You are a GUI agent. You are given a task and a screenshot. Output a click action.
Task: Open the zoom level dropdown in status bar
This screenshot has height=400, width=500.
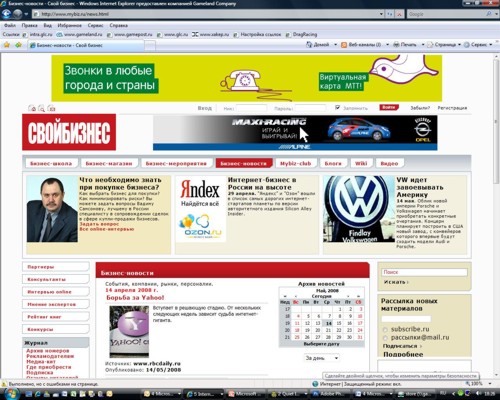click(x=490, y=384)
